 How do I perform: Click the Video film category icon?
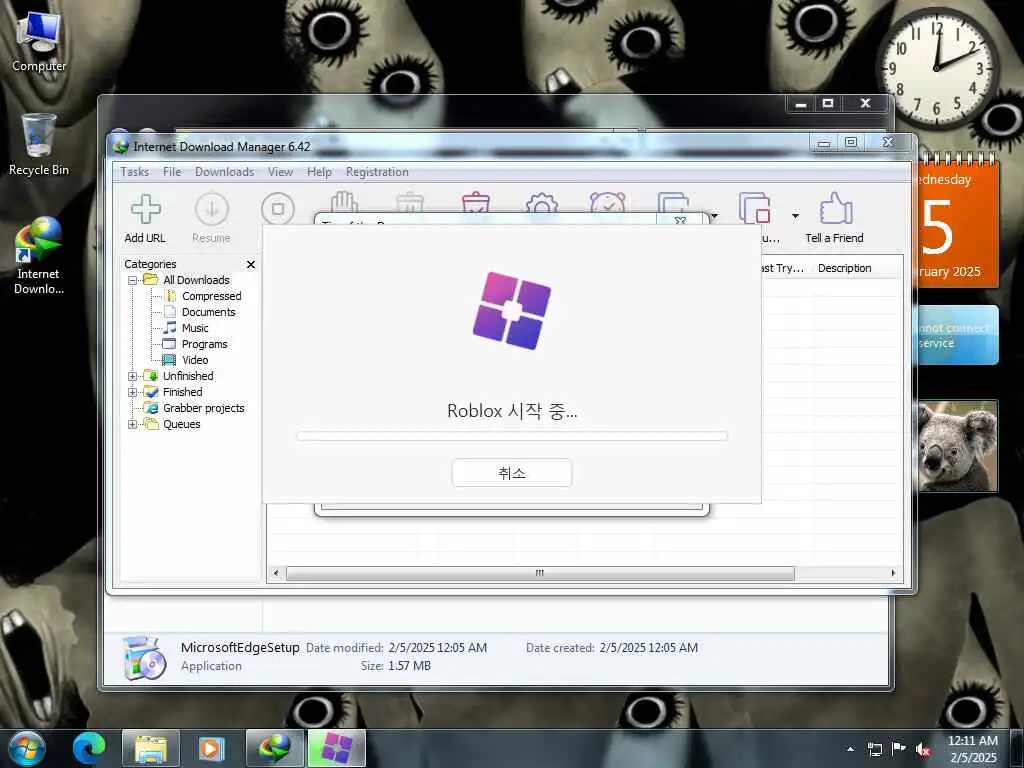(169, 360)
